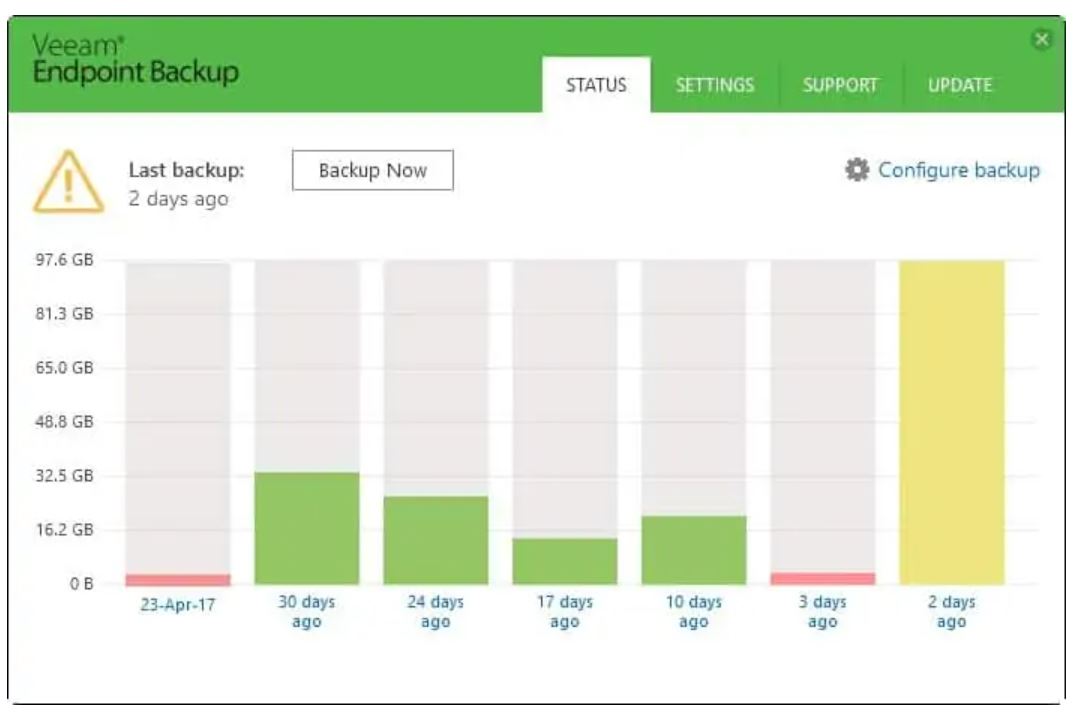Open the Configure backup link
Viewport: 1080px width, 712px height.
[958, 171]
